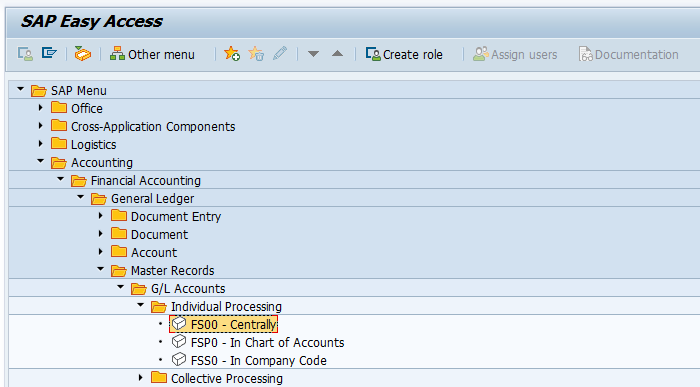
Task: Click the Create role button
Action: point(404,54)
